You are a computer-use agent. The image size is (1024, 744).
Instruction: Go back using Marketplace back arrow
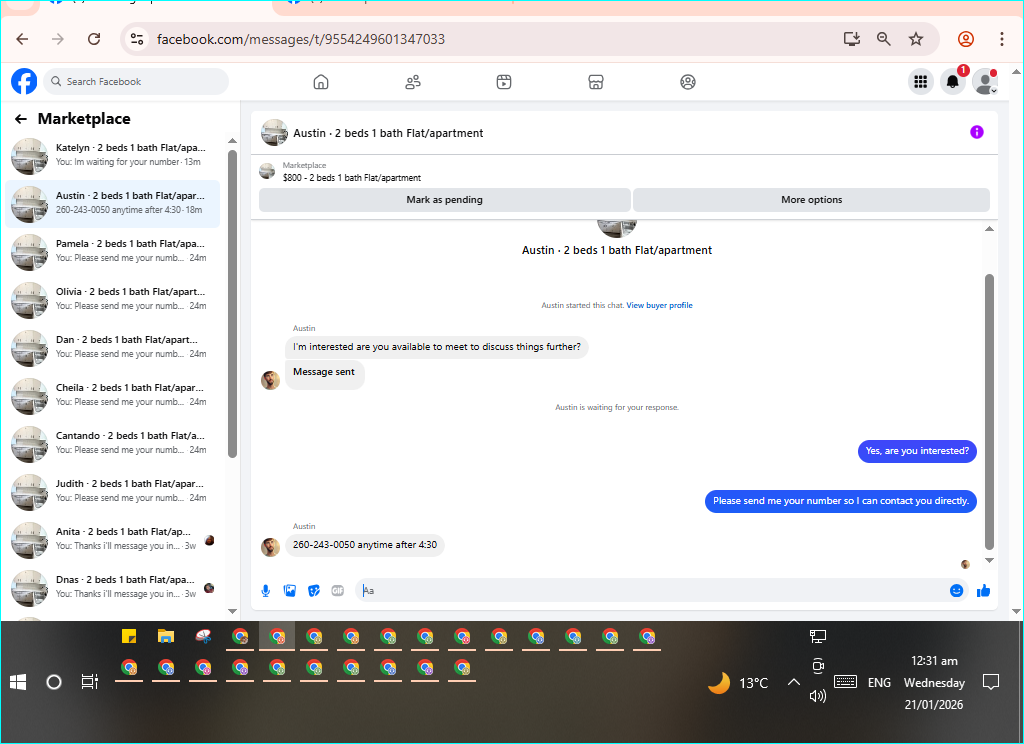(x=21, y=119)
